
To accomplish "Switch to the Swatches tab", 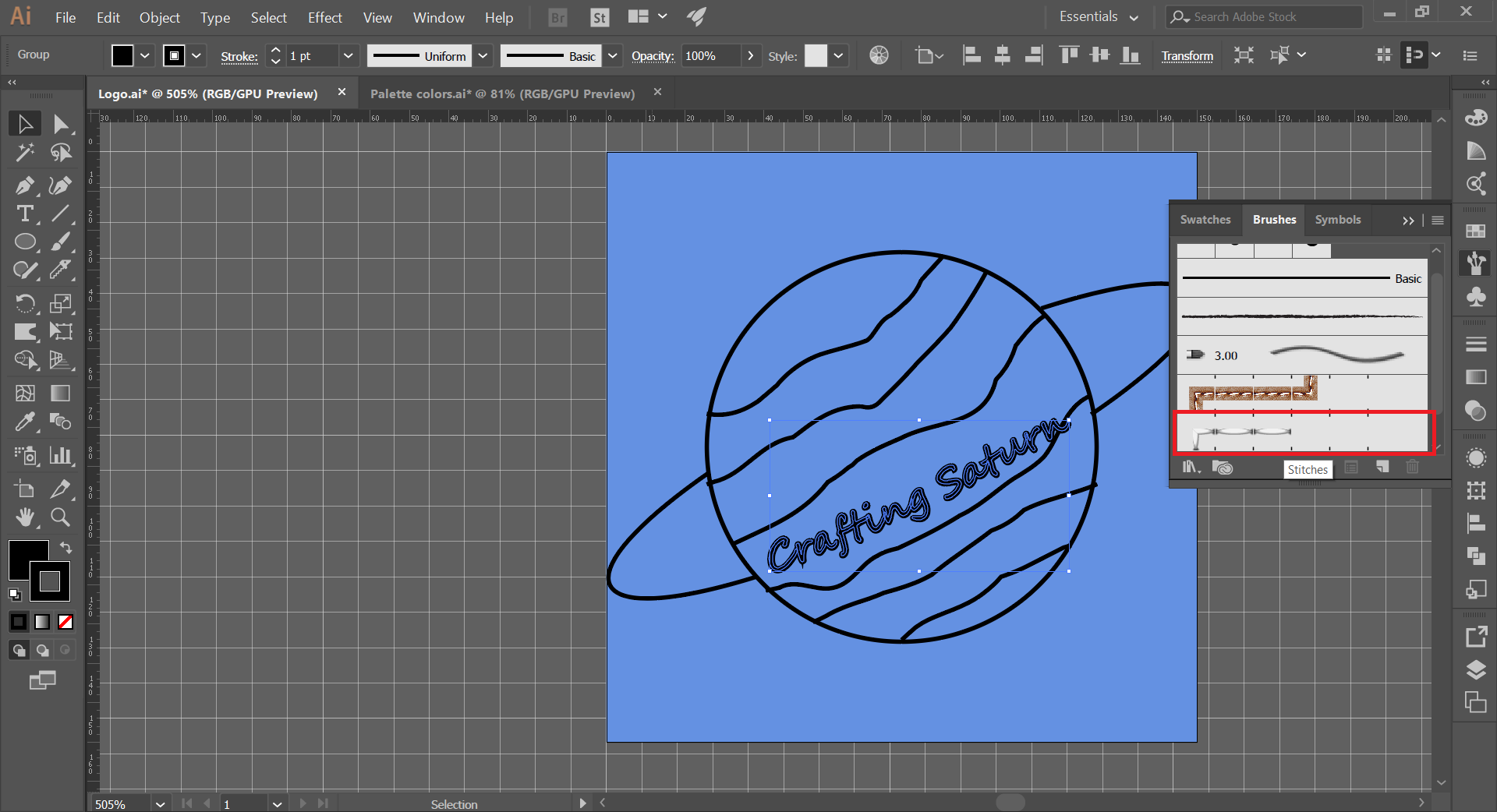I will pyautogui.click(x=1205, y=220).
